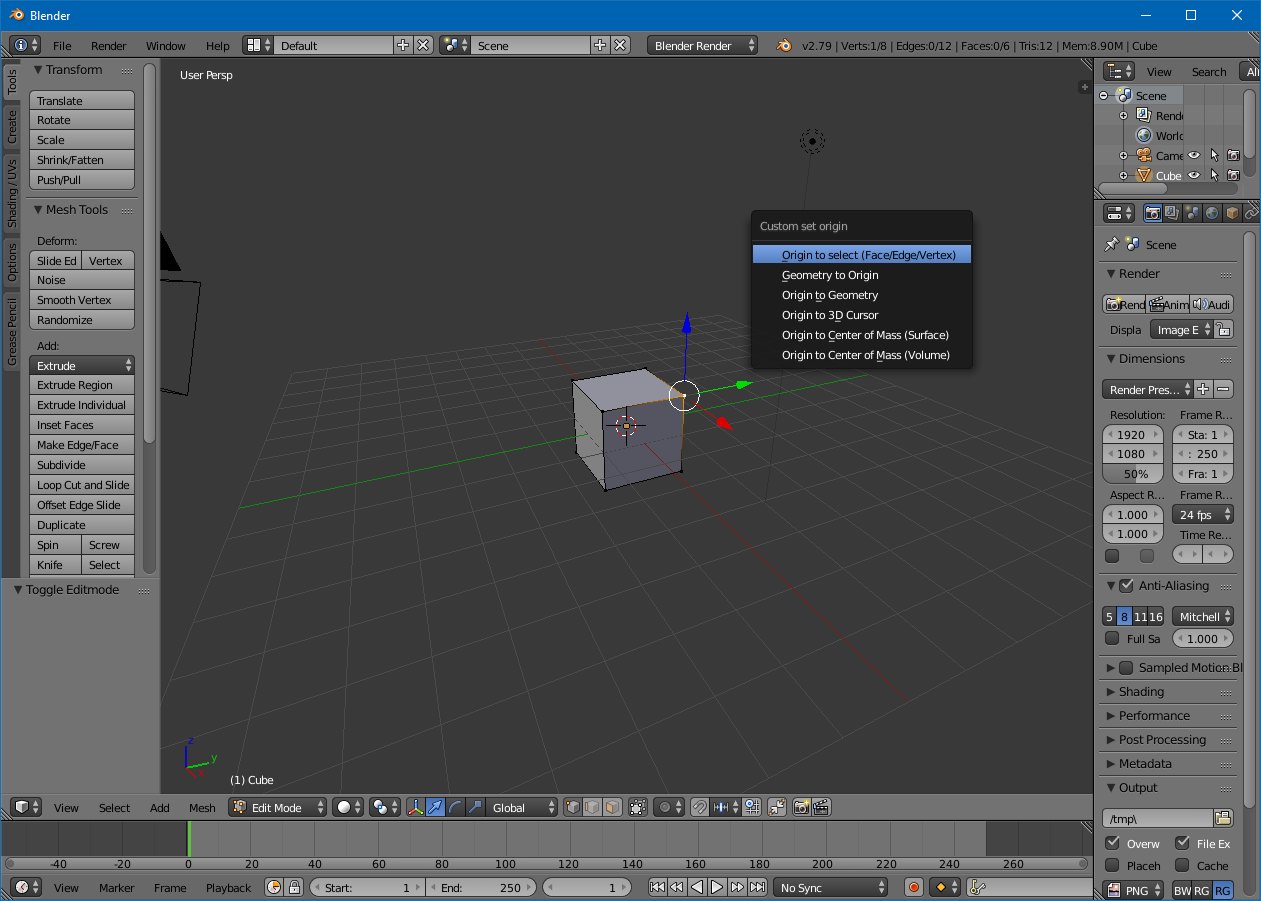
Task: Toggle the snap magnet icon
Action: point(701,807)
